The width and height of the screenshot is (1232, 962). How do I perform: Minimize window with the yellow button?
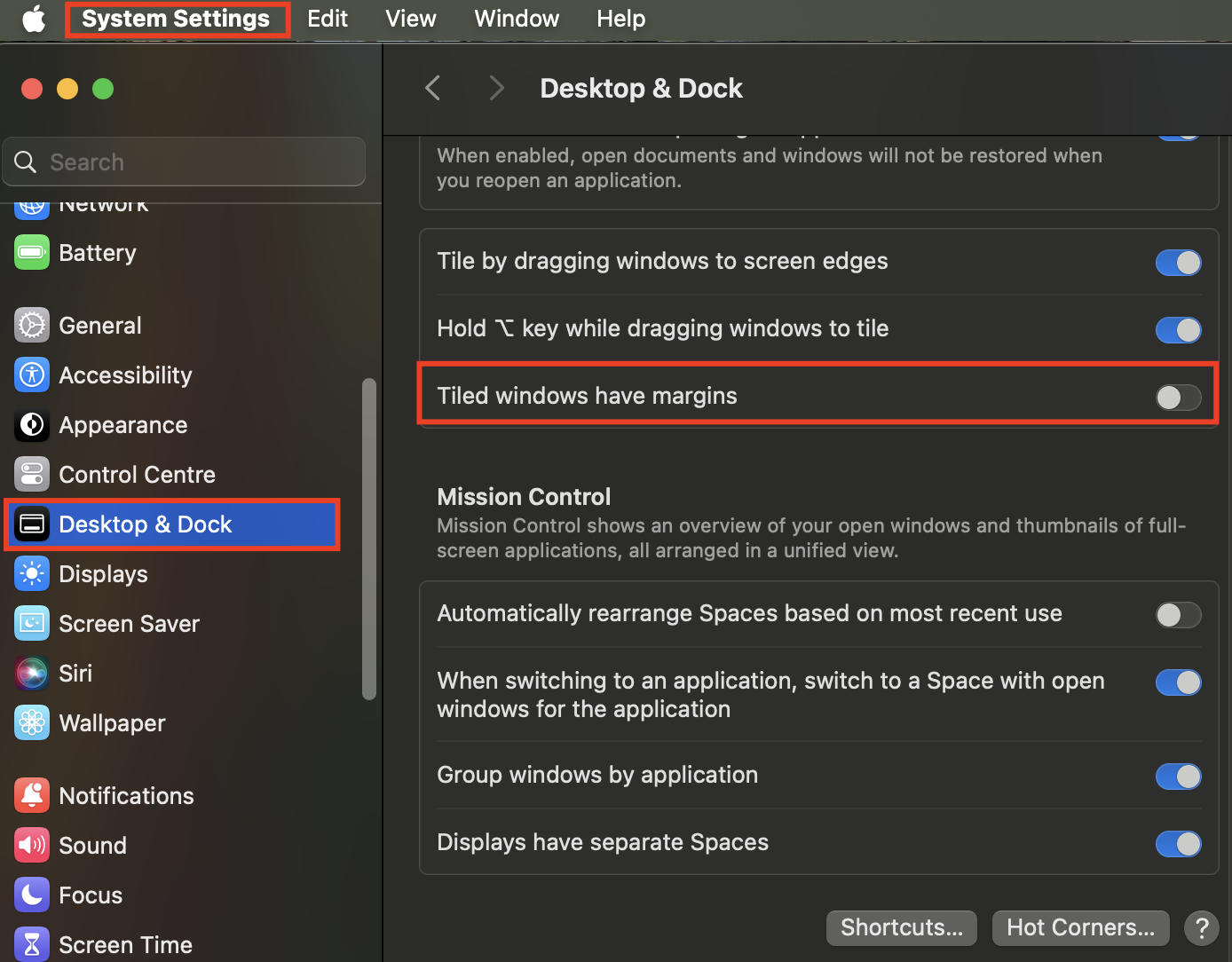pos(67,89)
